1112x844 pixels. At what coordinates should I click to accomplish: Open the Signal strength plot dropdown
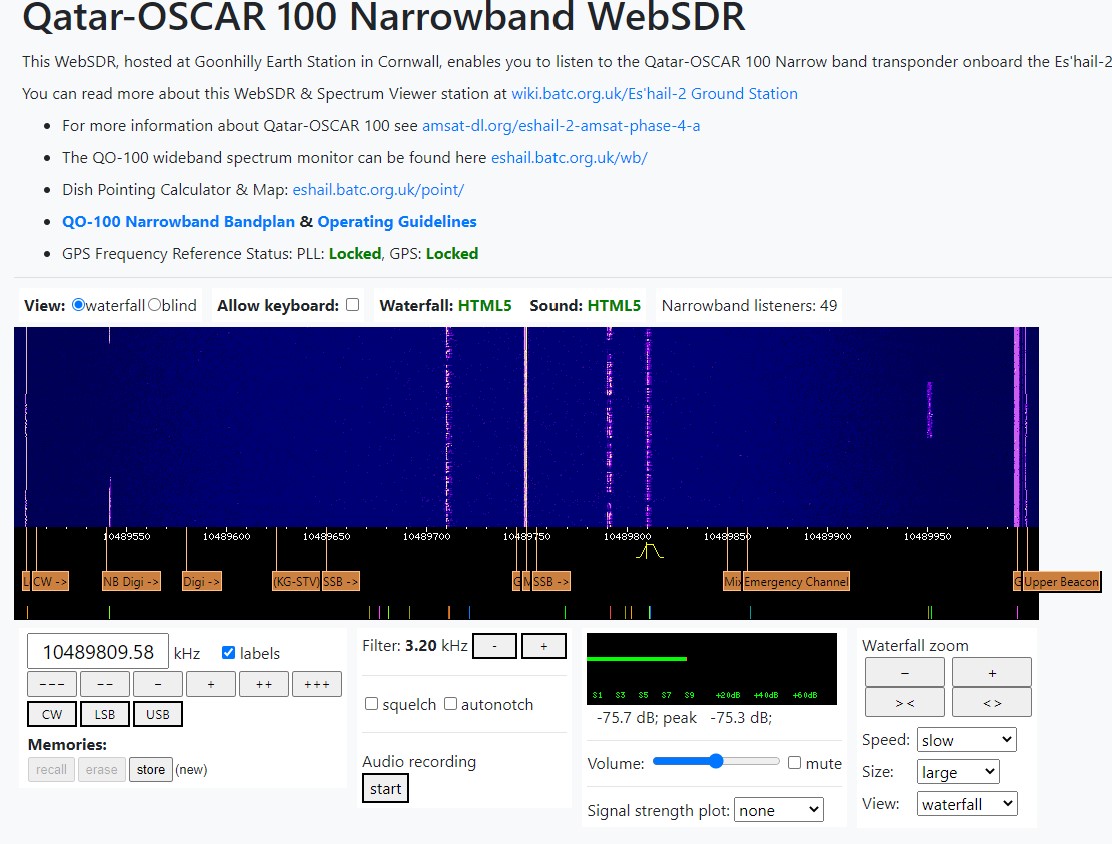[x=779, y=810]
